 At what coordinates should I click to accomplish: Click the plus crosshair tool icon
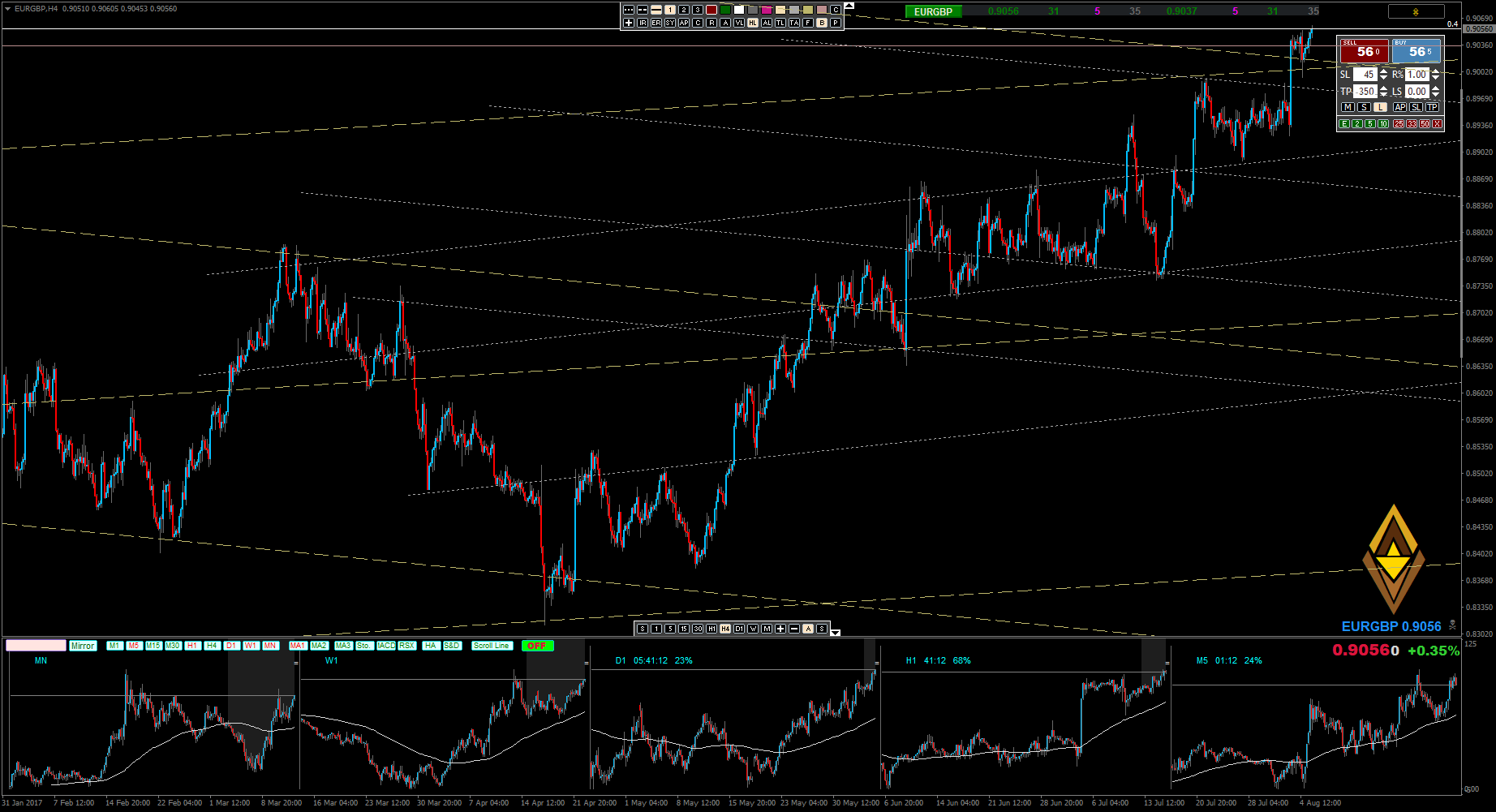(x=629, y=23)
